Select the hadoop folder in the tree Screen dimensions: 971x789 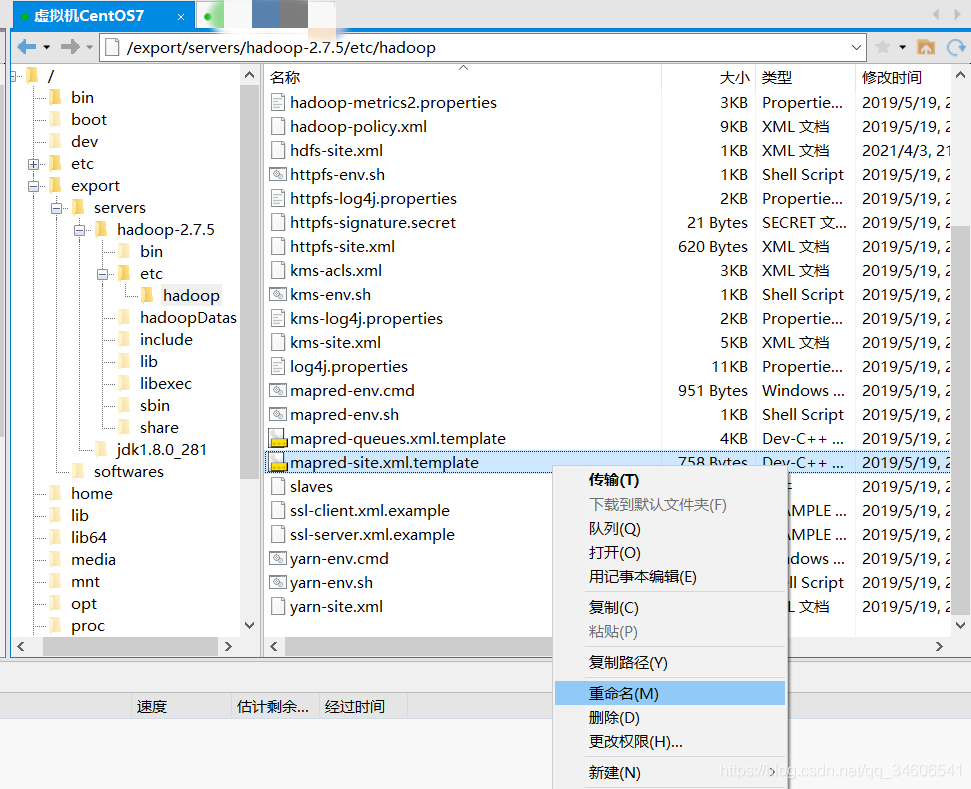click(x=191, y=296)
